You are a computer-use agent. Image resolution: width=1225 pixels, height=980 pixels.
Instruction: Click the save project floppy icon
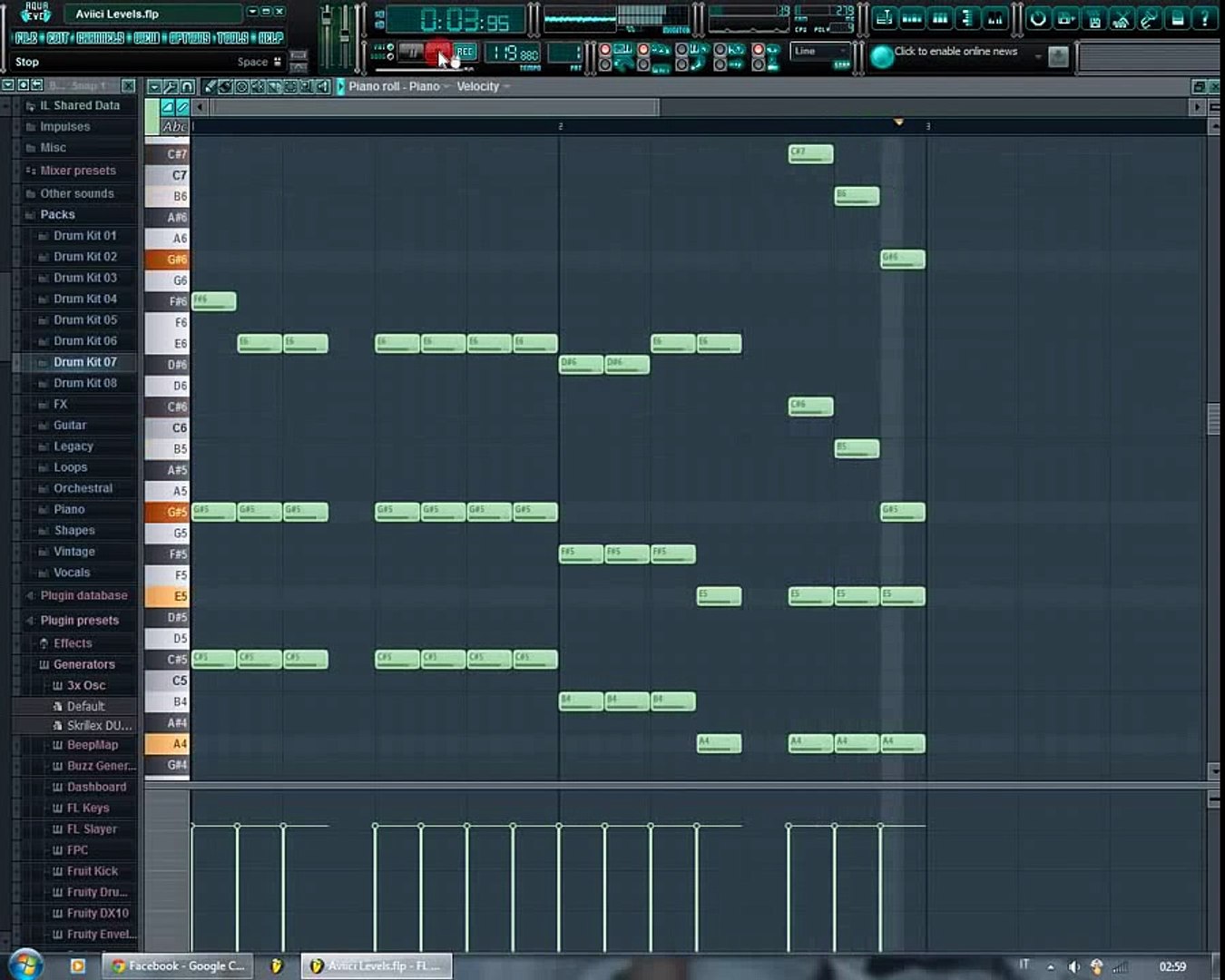1066,18
